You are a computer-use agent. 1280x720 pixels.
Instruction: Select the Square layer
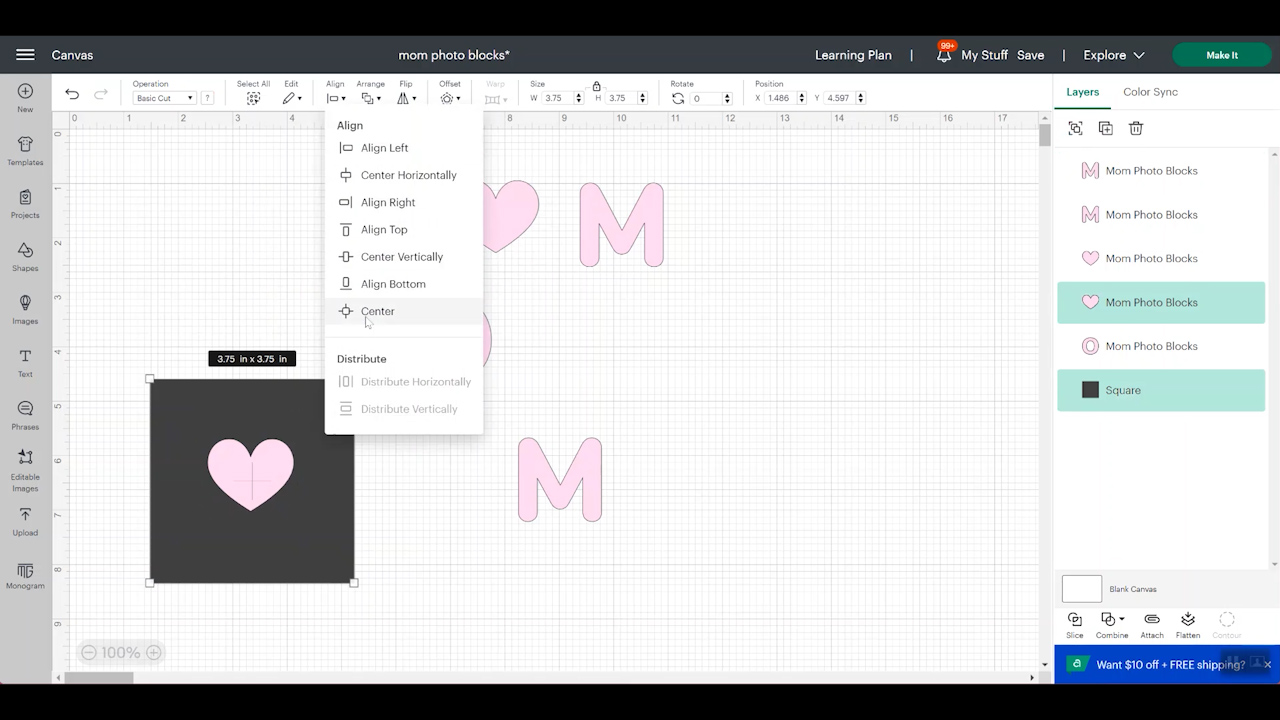(x=1161, y=390)
